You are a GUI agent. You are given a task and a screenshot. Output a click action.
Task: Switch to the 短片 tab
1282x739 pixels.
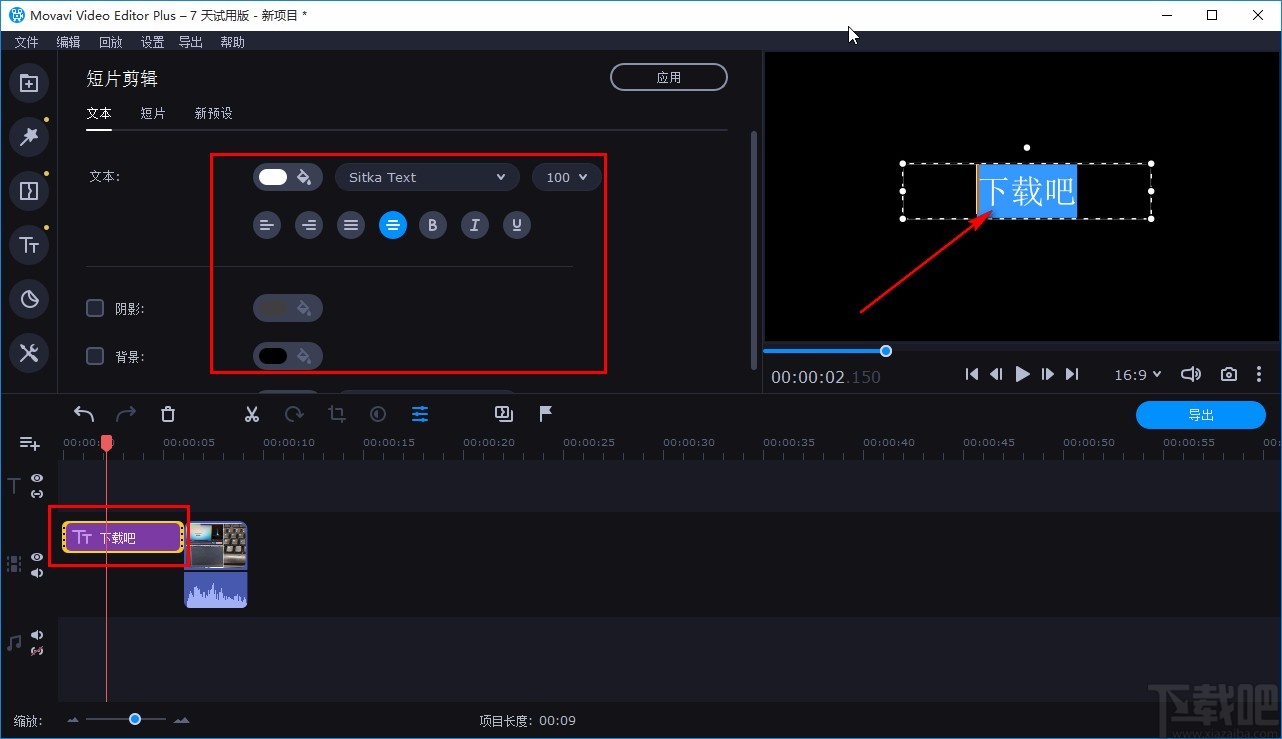(153, 114)
